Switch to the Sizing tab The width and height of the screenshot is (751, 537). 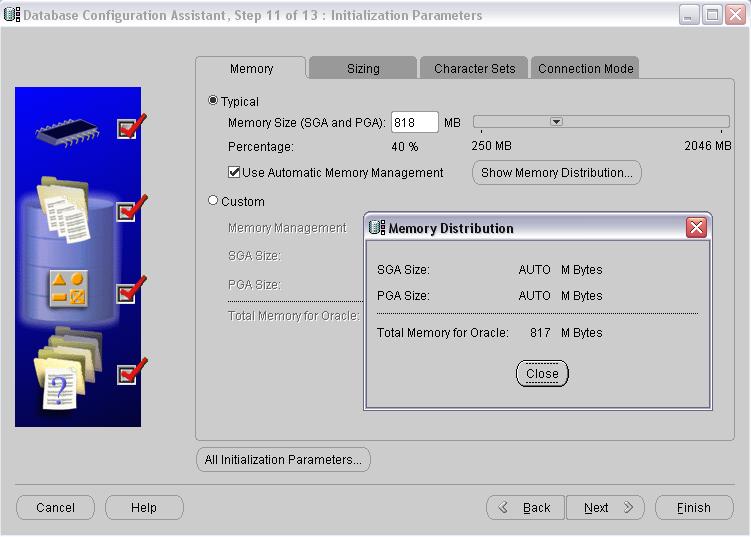click(363, 69)
